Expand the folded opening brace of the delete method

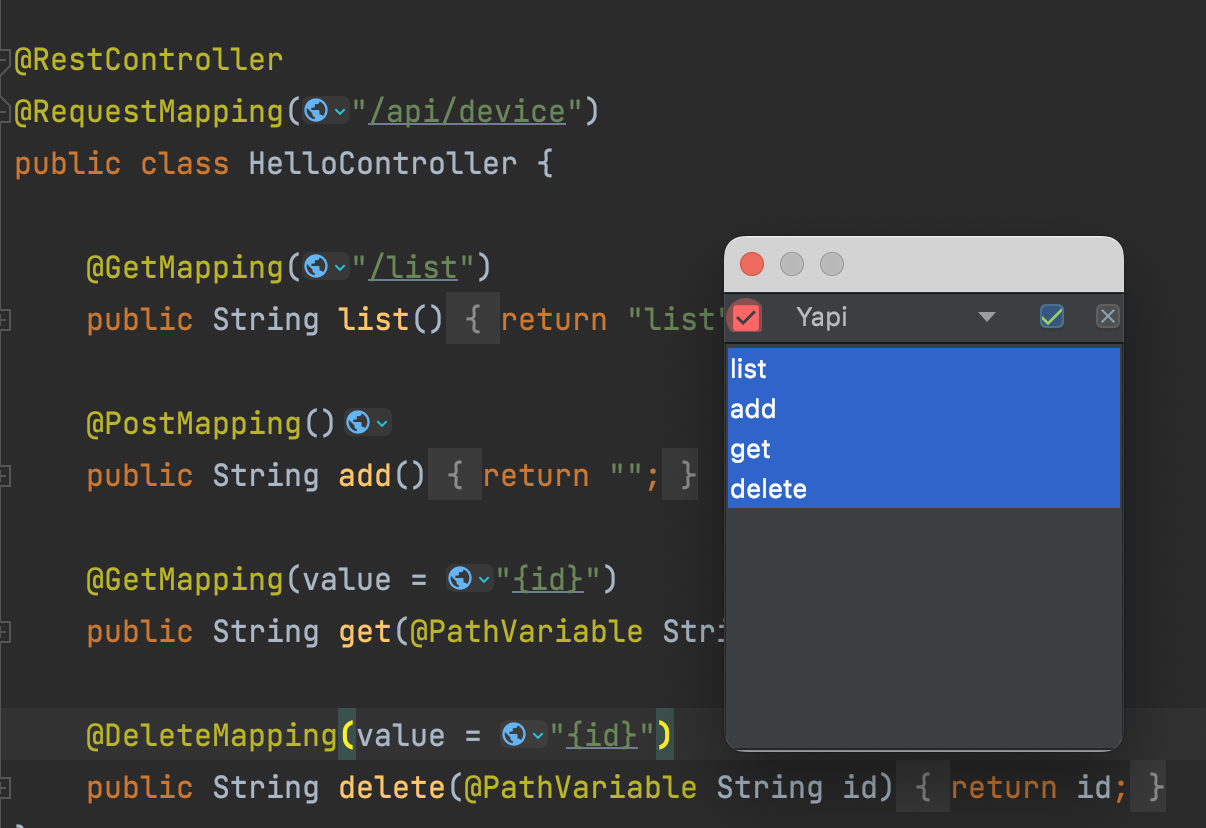pyautogui.click(x=923, y=787)
